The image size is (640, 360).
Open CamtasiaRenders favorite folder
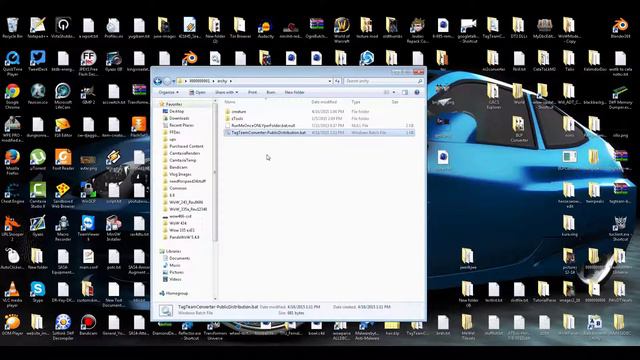[184, 153]
